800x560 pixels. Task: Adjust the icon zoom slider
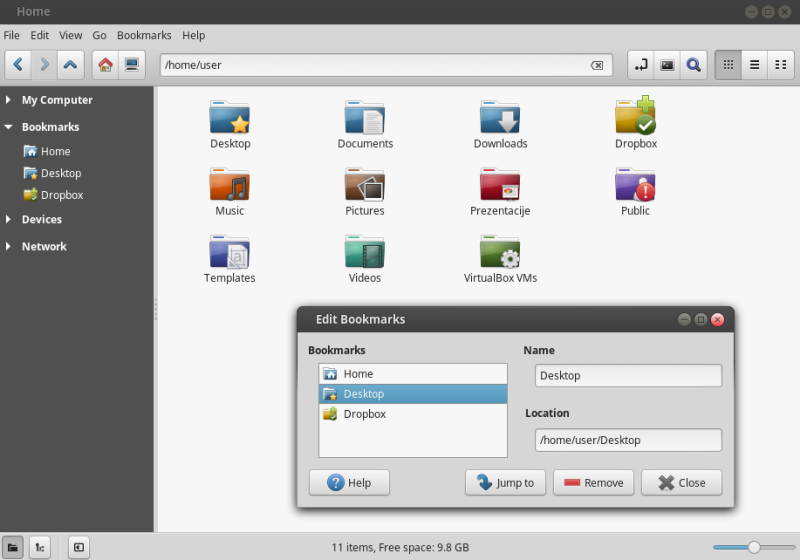coord(754,547)
